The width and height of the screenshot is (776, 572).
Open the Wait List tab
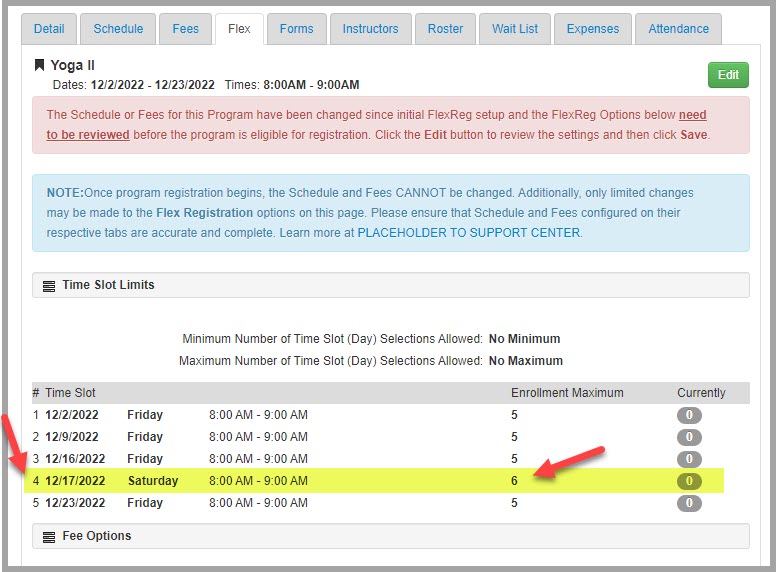click(515, 29)
